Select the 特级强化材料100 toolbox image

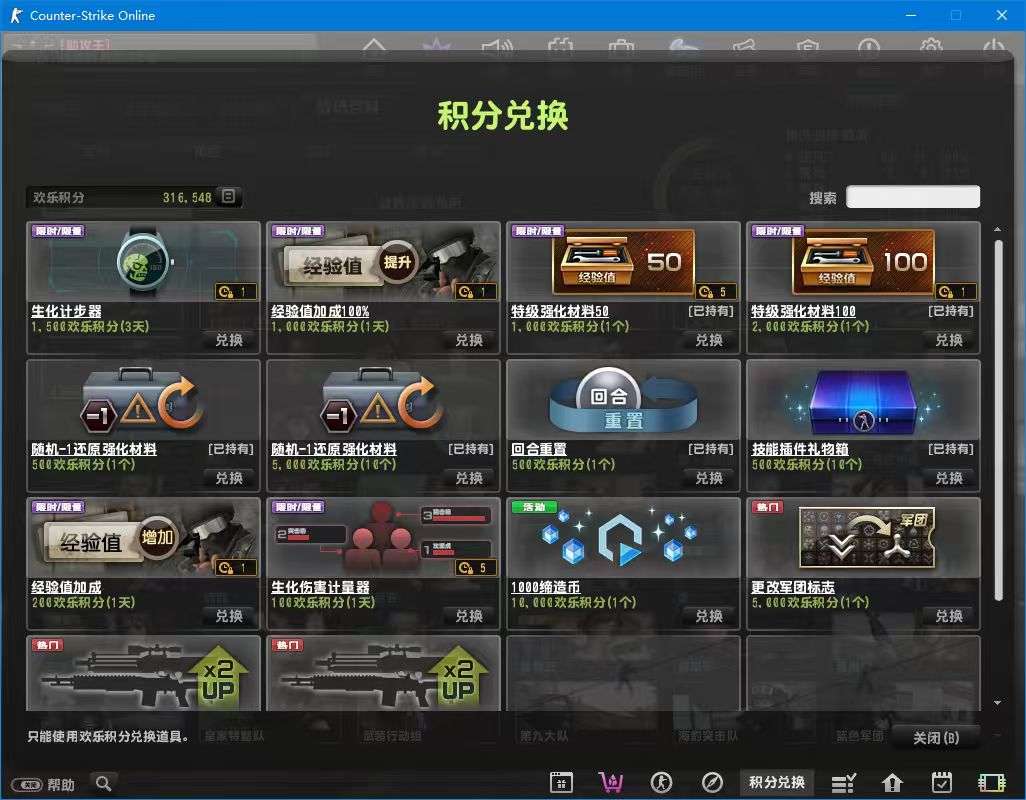coord(864,262)
